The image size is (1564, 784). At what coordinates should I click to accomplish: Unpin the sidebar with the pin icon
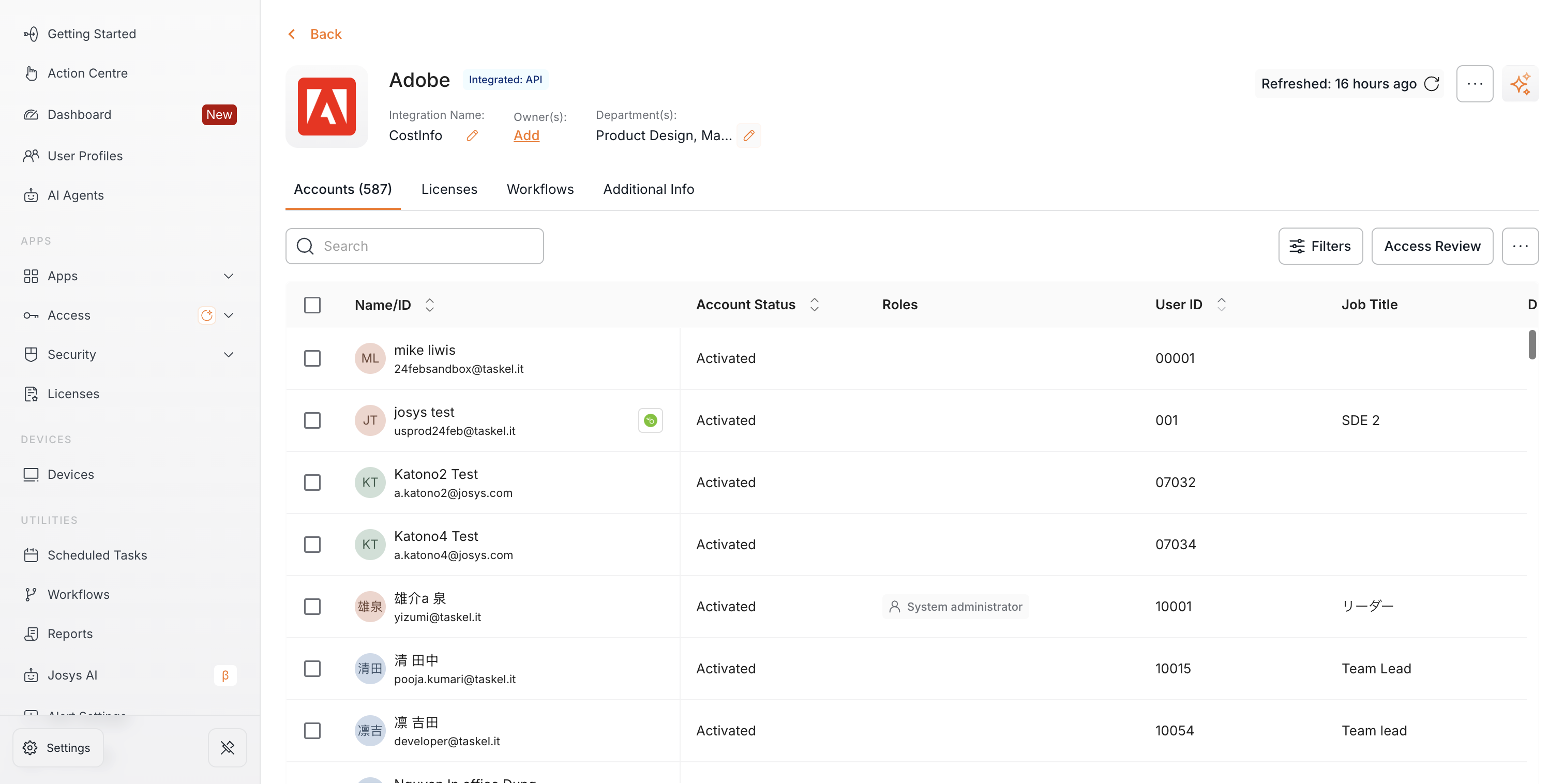(228, 748)
